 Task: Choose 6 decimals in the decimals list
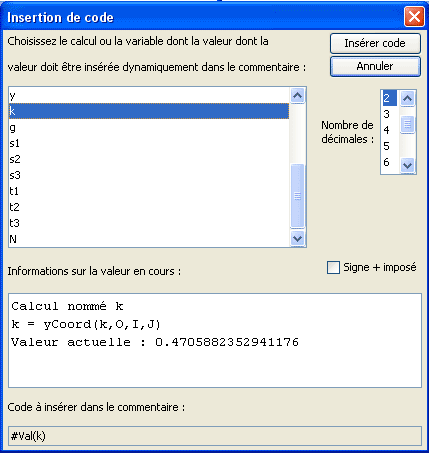[x=389, y=162]
